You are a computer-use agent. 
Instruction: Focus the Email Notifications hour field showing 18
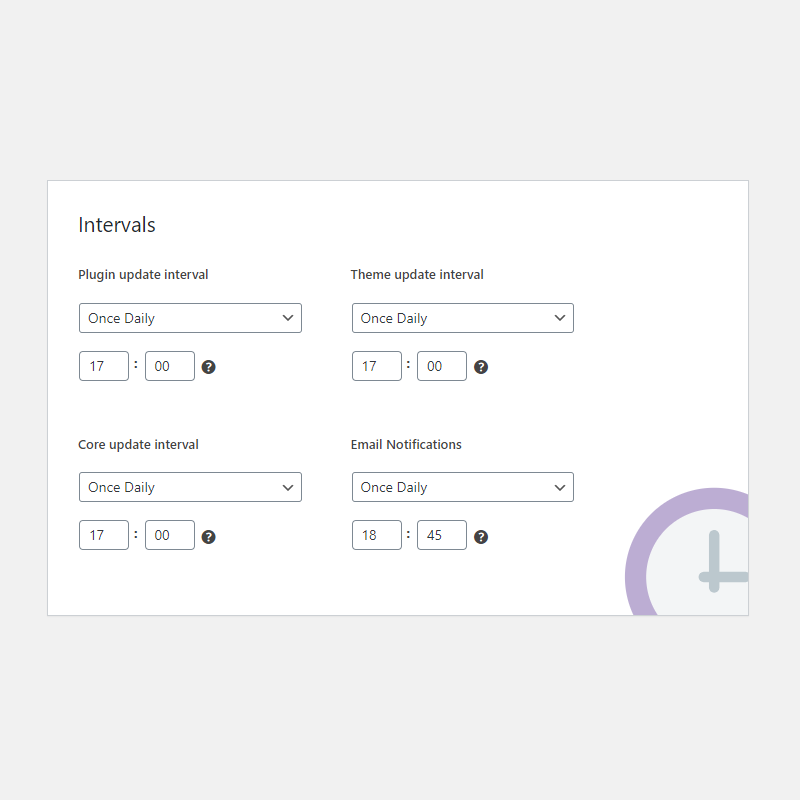[x=377, y=535]
